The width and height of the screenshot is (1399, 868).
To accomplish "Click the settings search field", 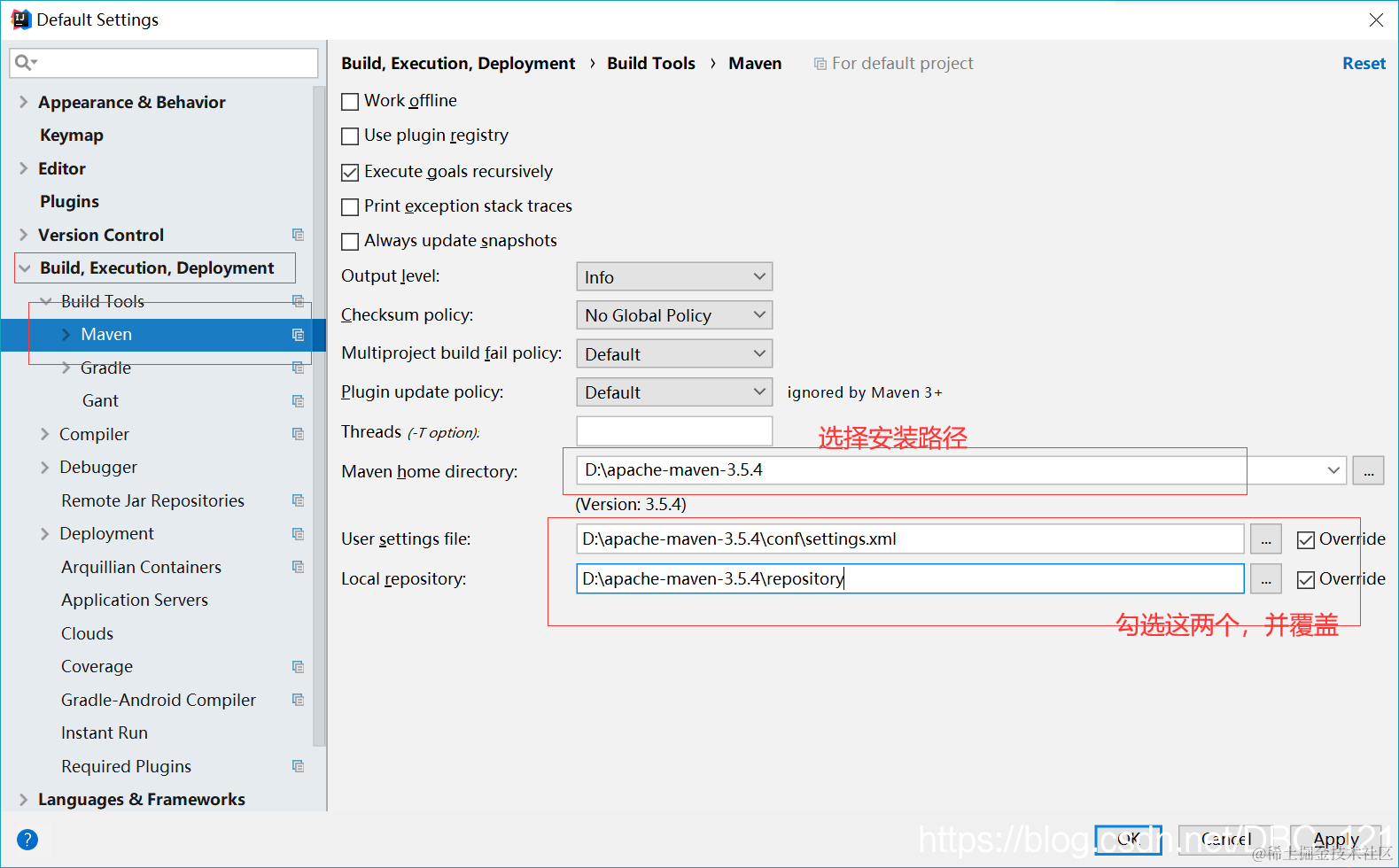I will 164,63.
